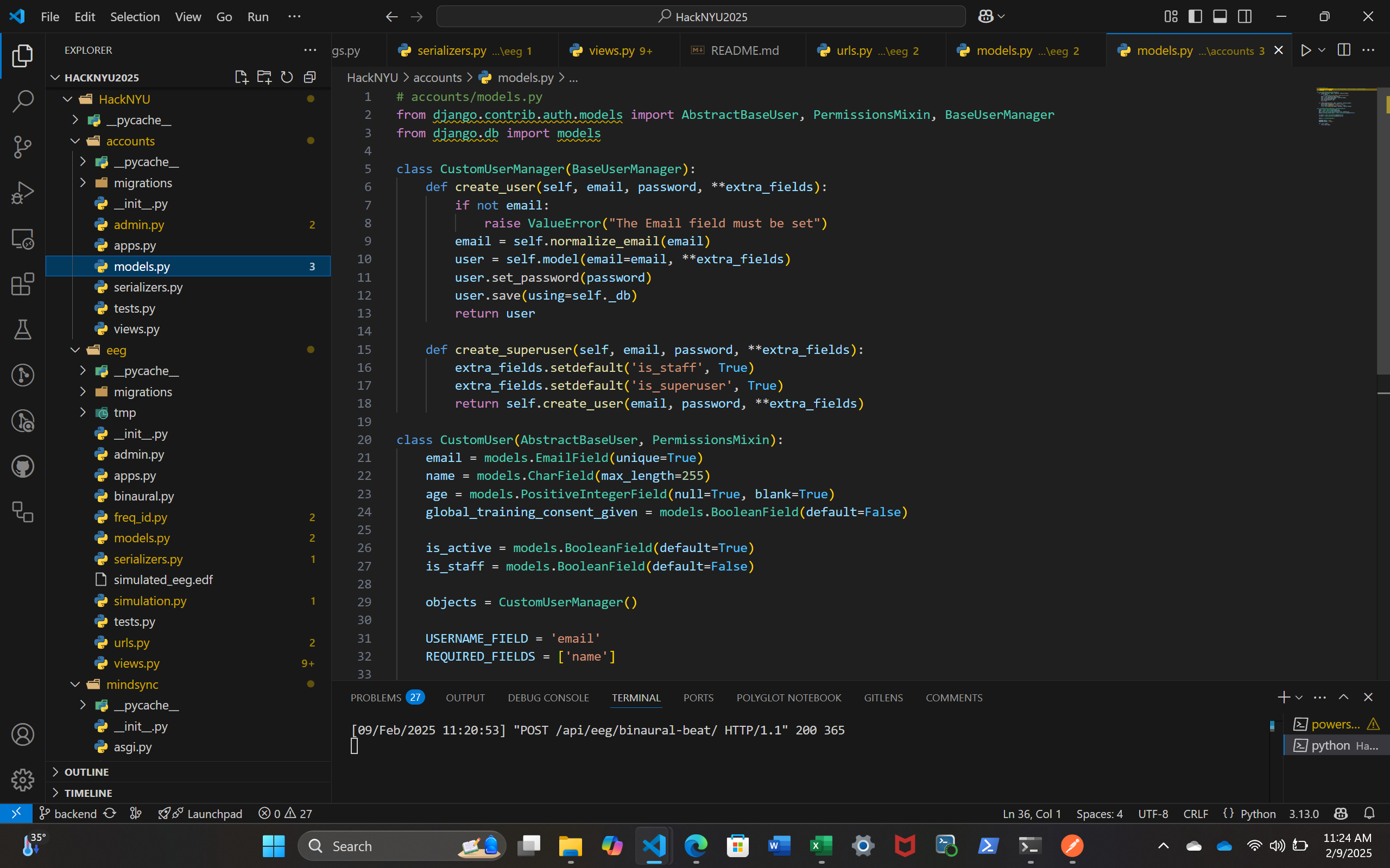This screenshot has width=1390, height=868.
Task: Refresh the Explorer file tree
Action: [287, 78]
